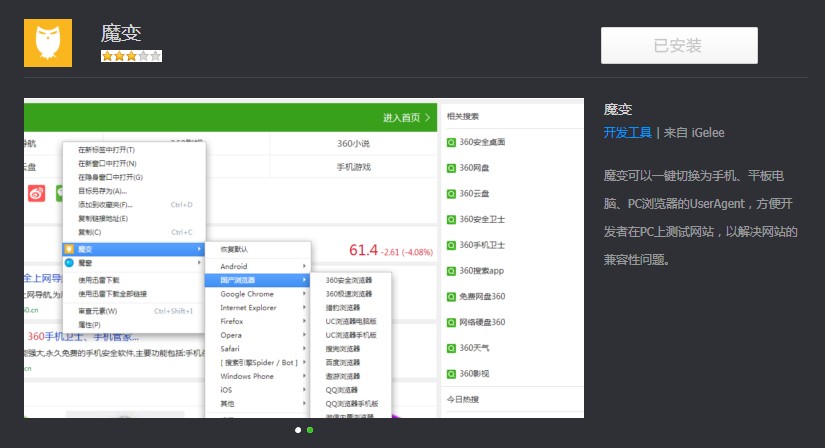Image resolution: width=825 pixels, height=448 pixels.
Task: Click the 61.4 stock value in preview
Action: 364,250
